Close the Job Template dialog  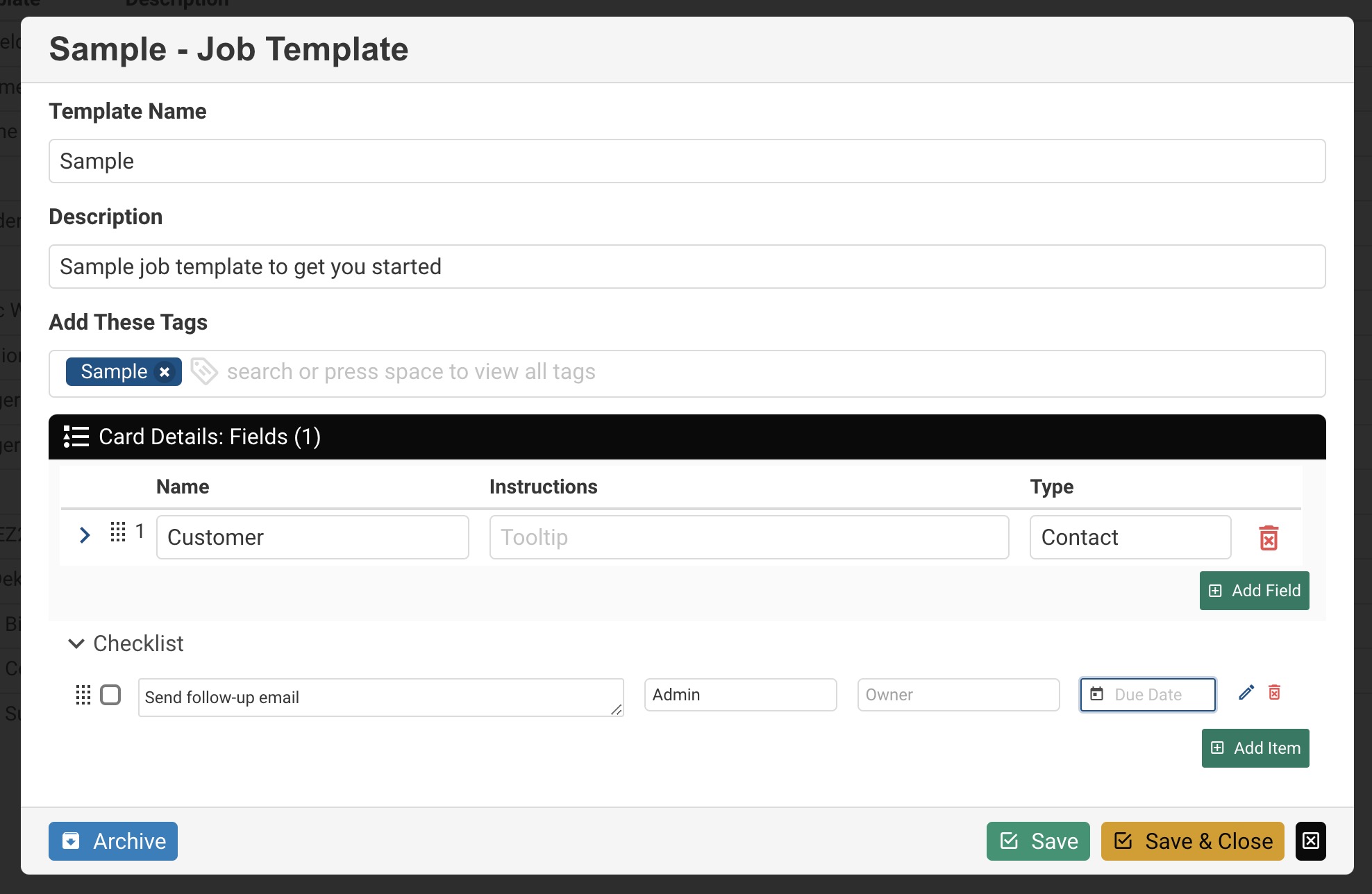[x=1311, y=841]
